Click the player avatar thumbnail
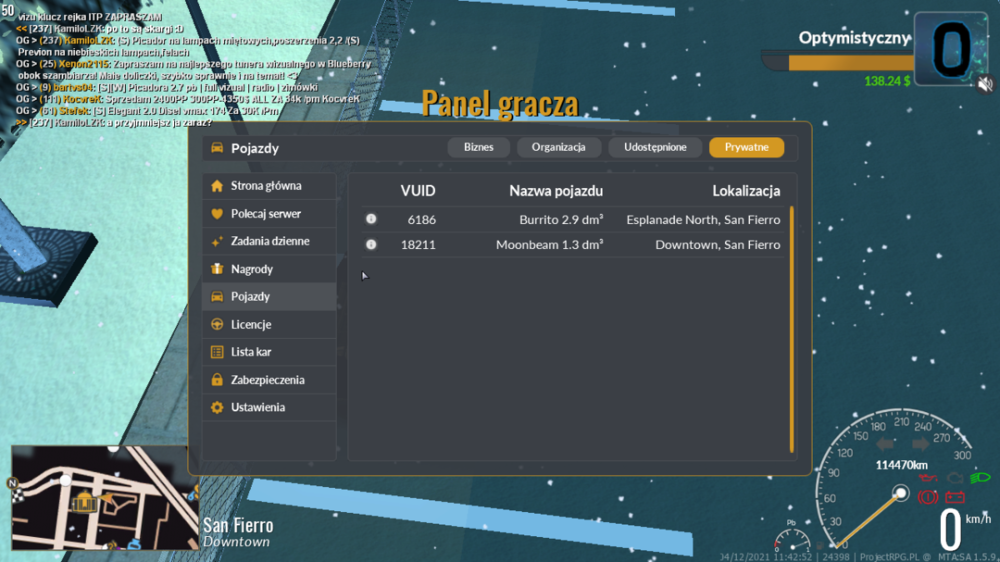Image resolution: width=1000 pixels, height=562 pixels. pos(951,48)
